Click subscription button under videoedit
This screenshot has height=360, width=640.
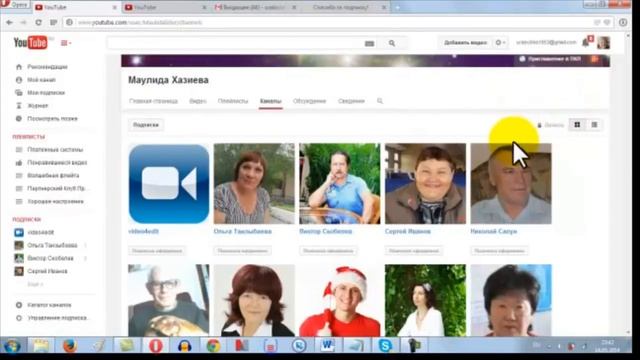pyautogui.click(x=157, y=251)
